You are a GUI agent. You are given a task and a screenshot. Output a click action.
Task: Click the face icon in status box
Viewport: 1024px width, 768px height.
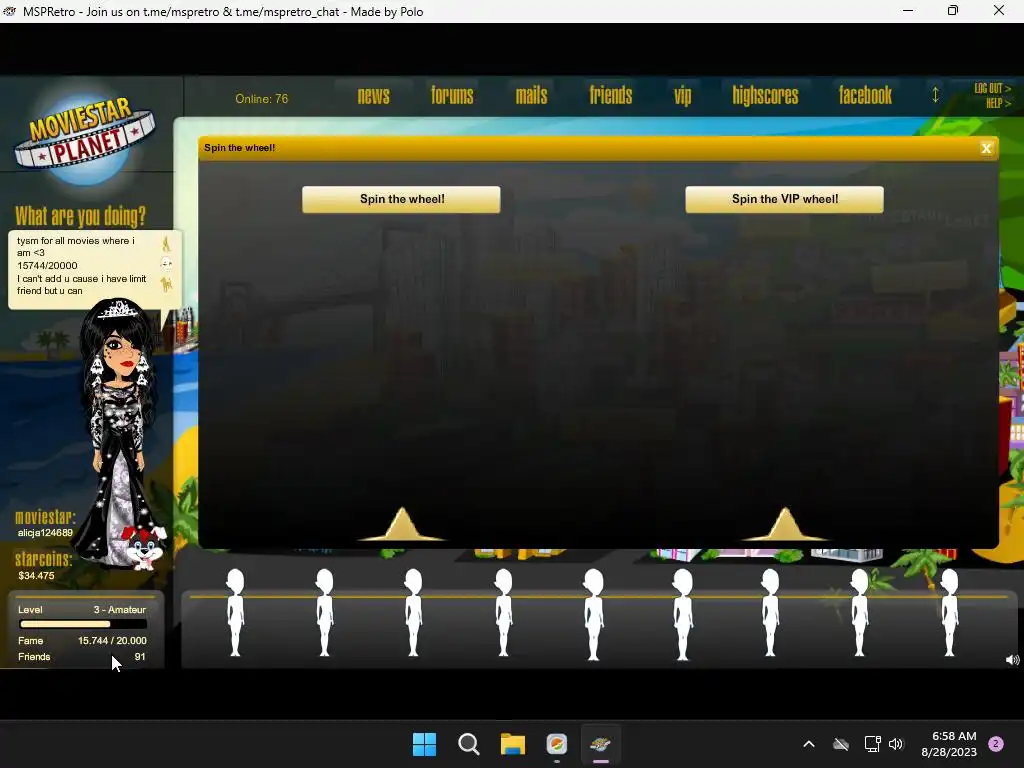[167, 264]
